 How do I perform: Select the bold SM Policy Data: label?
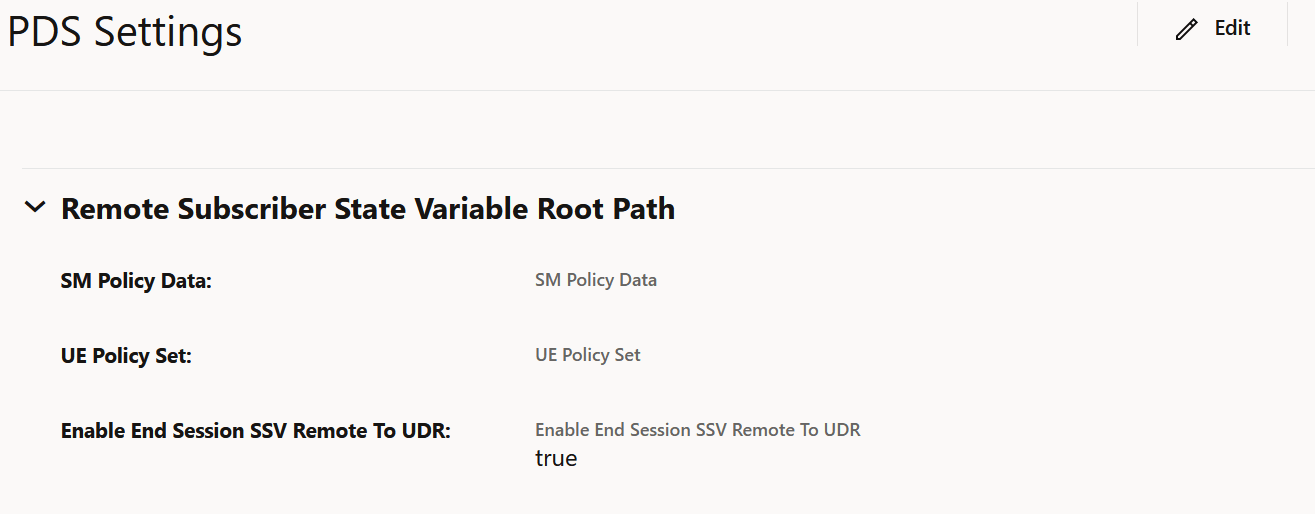tap(137, 281)
